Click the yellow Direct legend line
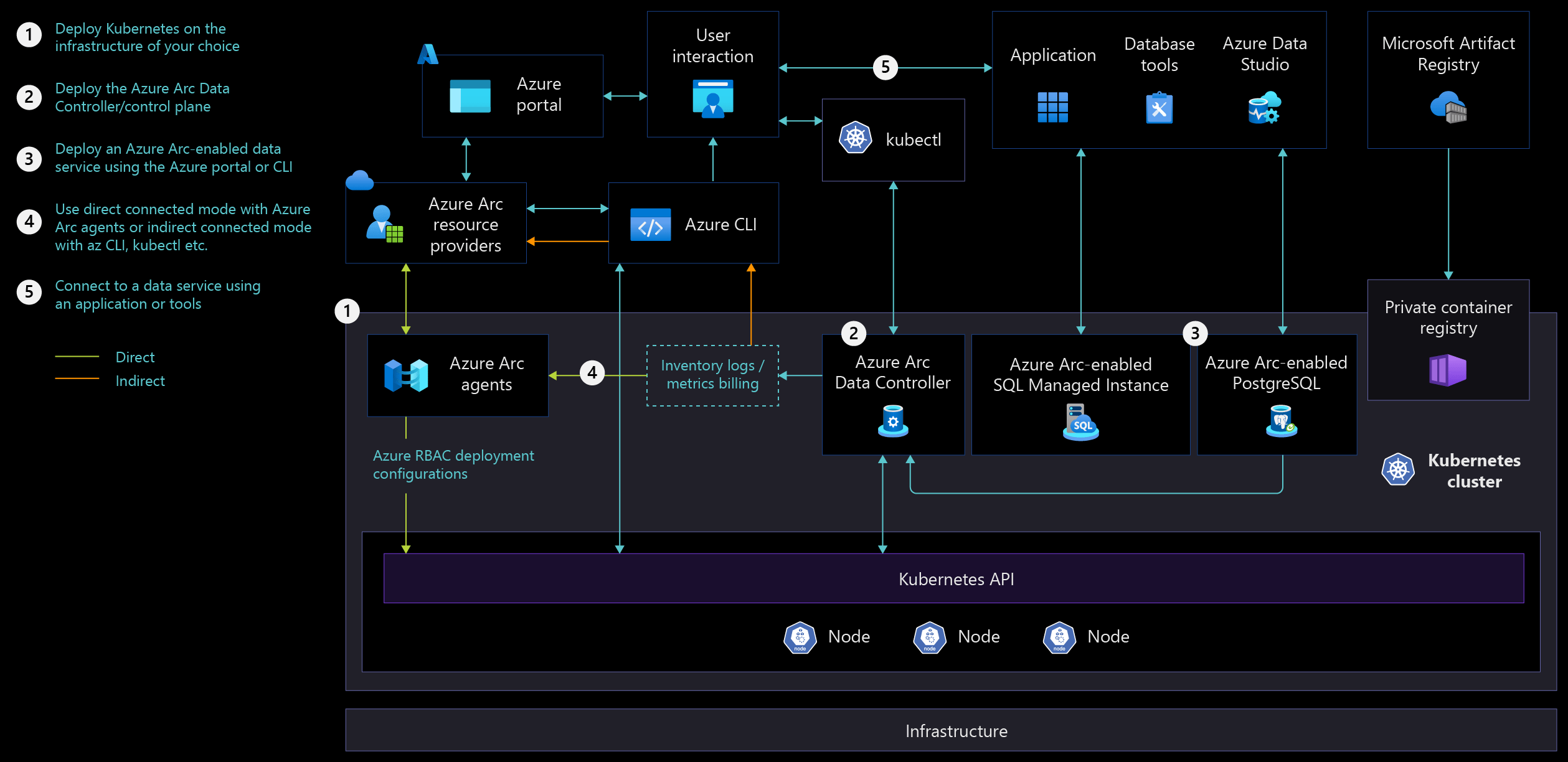 coord(77,357)
